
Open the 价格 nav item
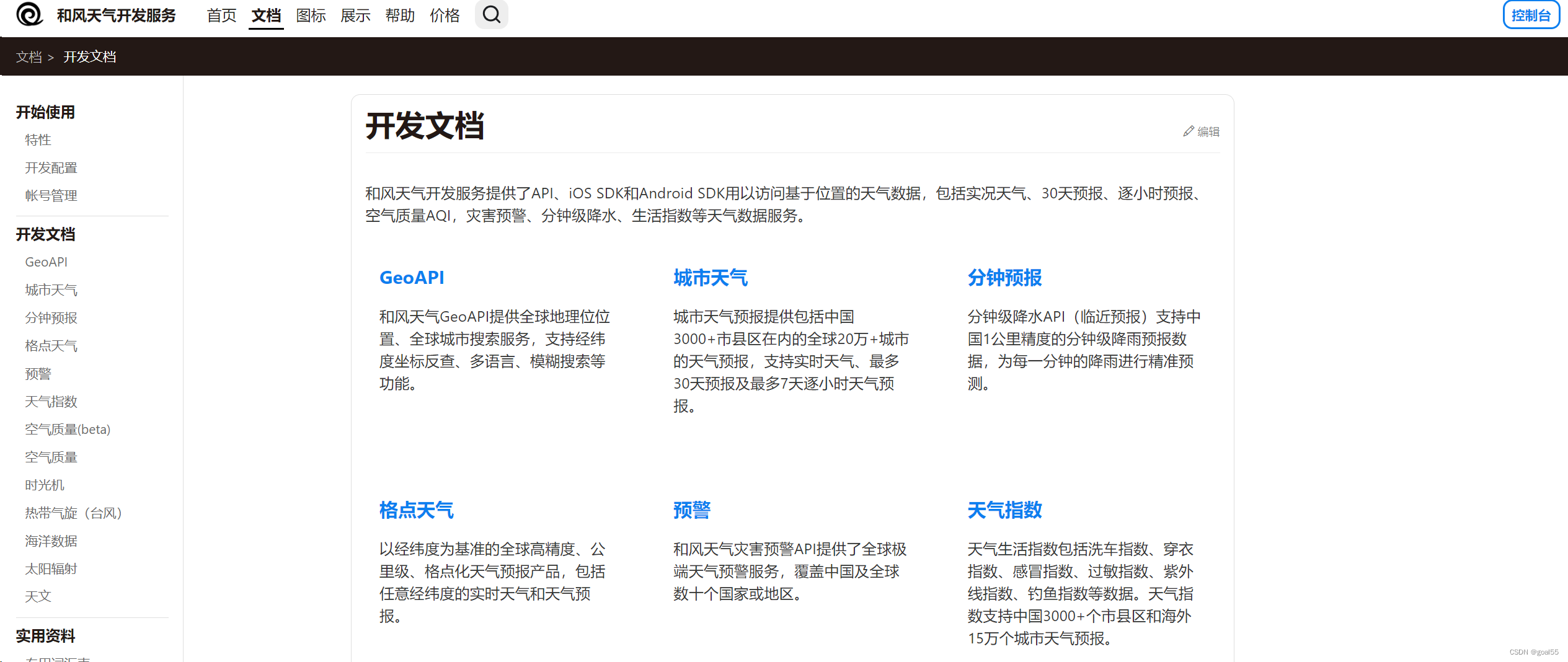click(x=445, y=15)
